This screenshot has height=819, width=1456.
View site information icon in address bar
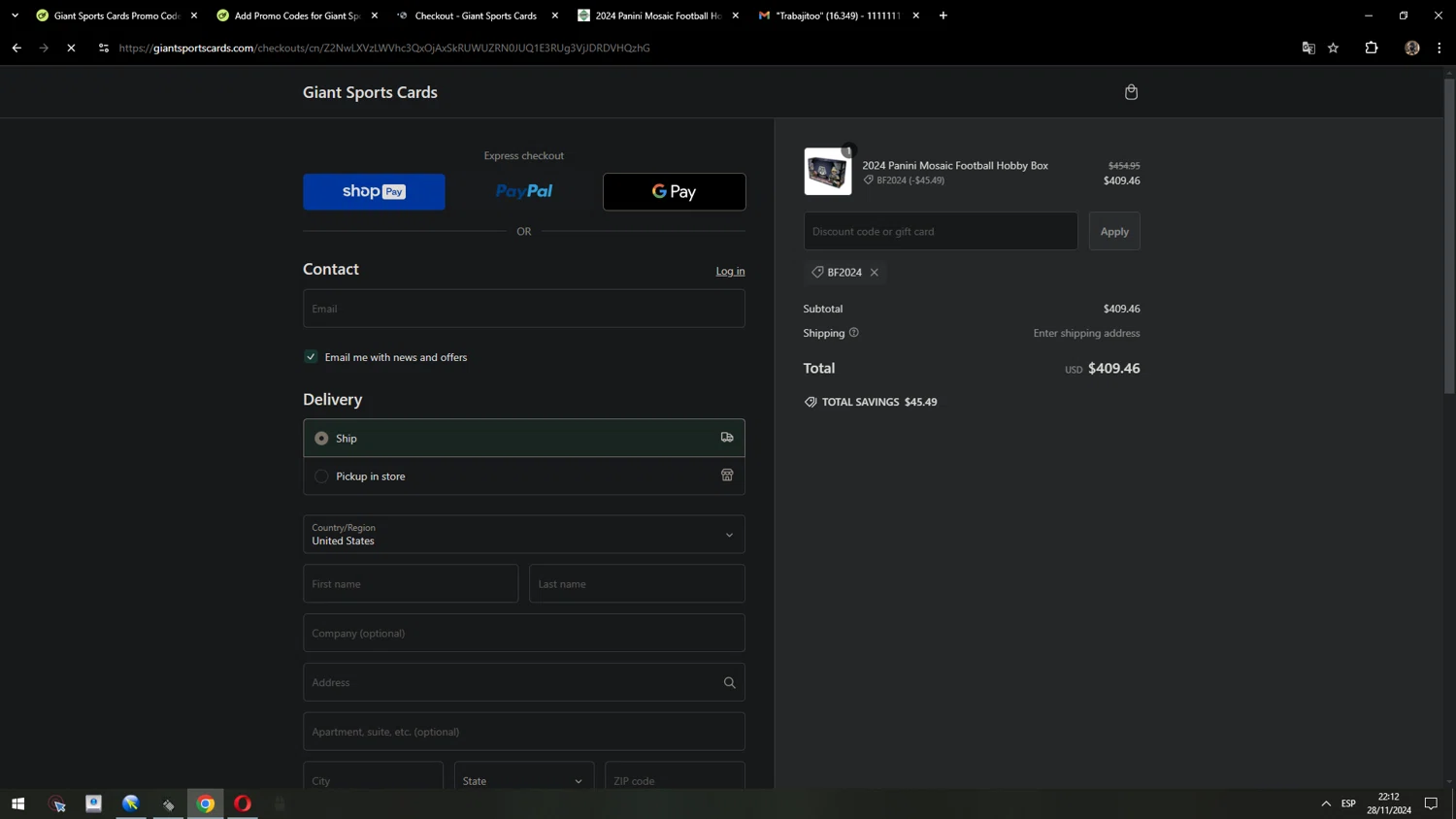104,48
